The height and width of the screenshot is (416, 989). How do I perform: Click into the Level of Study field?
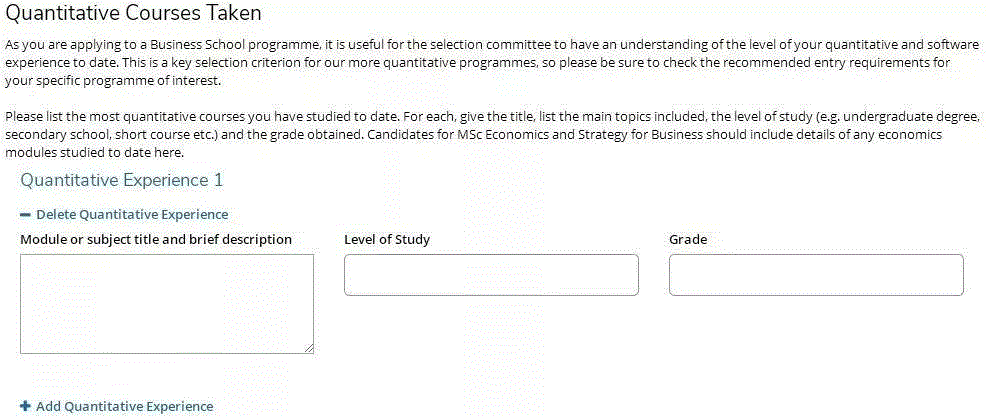click(x=491, y=275)
